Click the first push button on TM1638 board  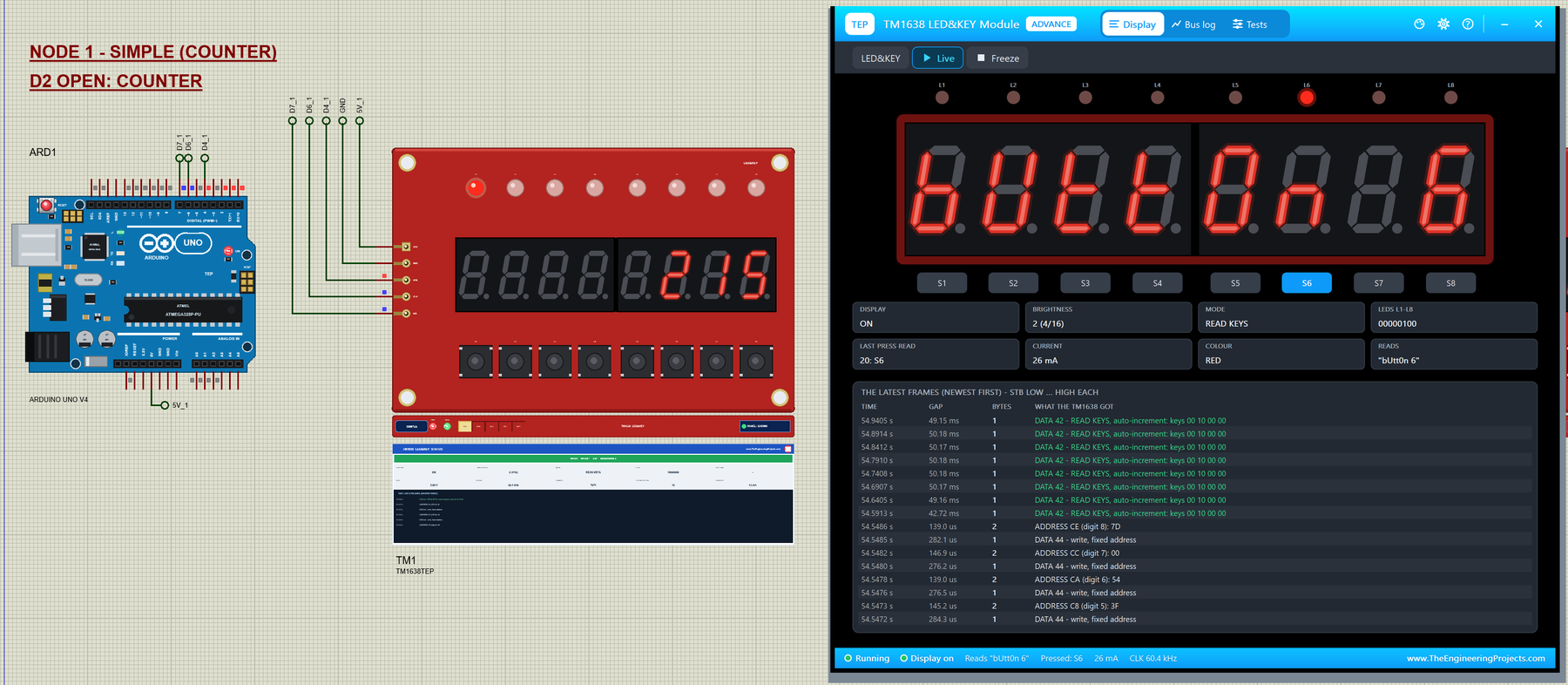tap(476, 361)
